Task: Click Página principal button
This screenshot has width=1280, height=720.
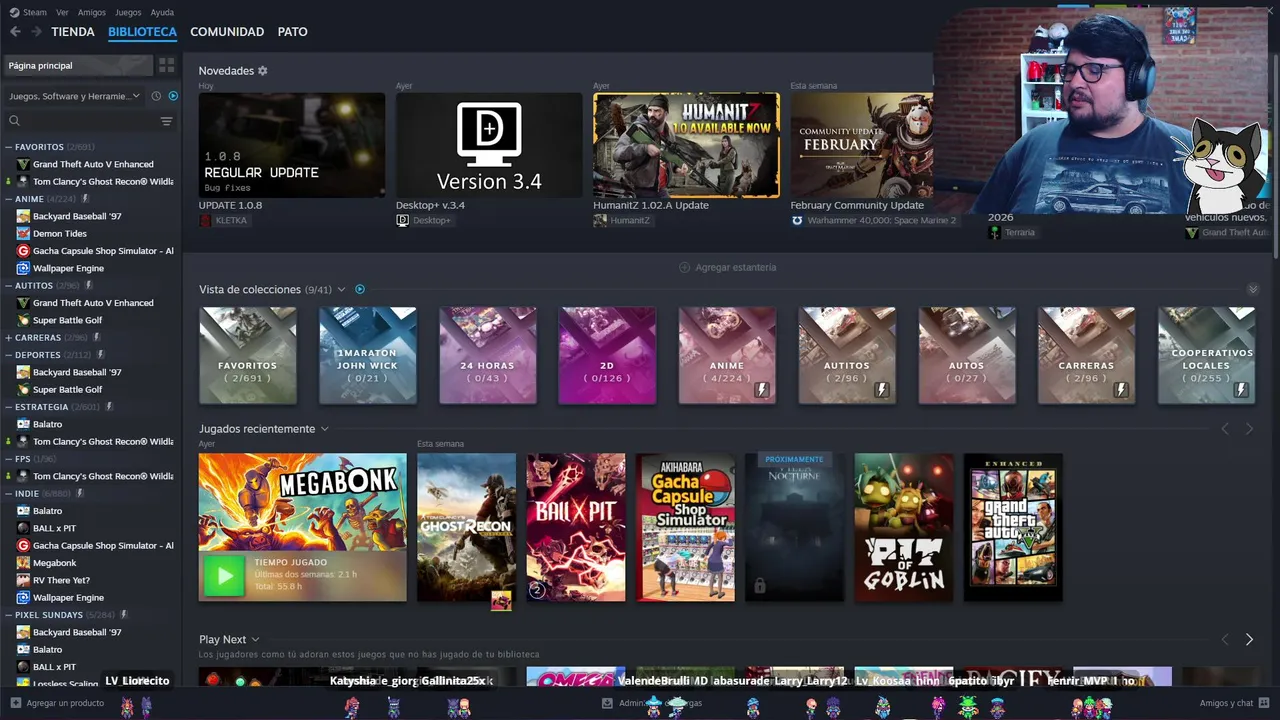Action: pos(78,65)
